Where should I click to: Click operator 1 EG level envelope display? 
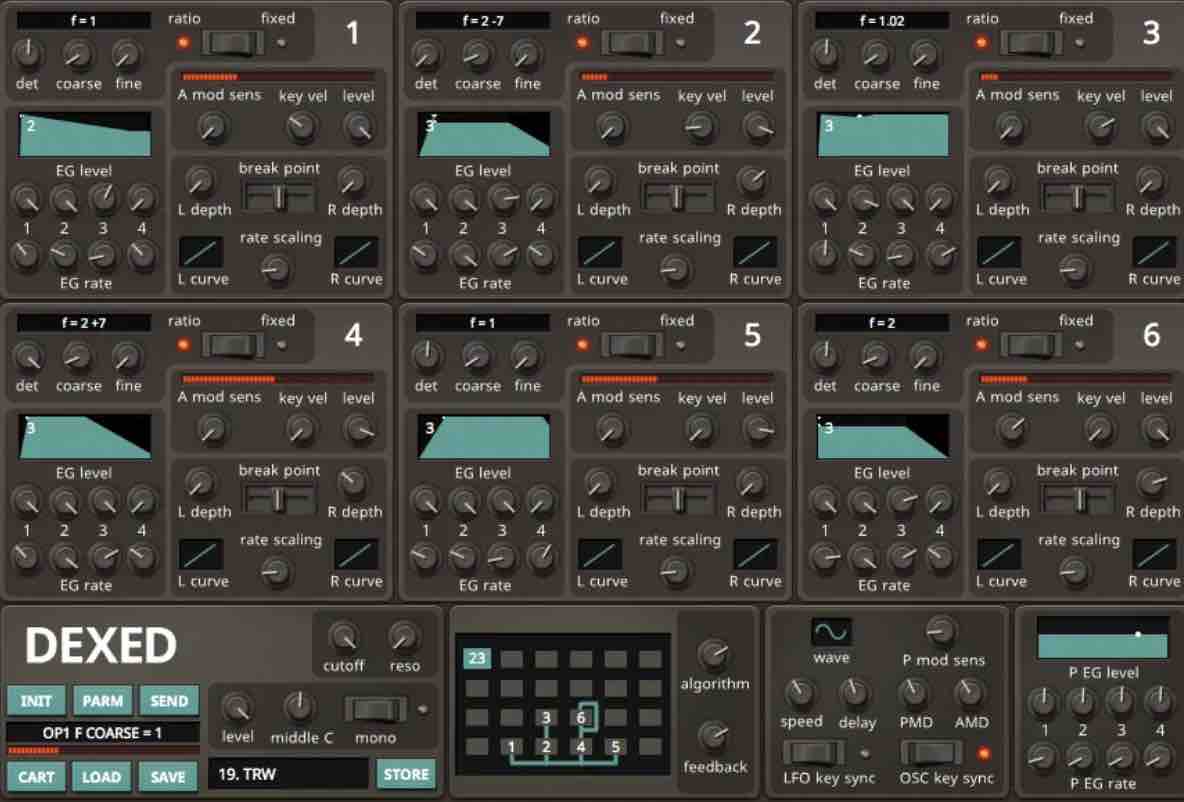[x=85, y=134]
